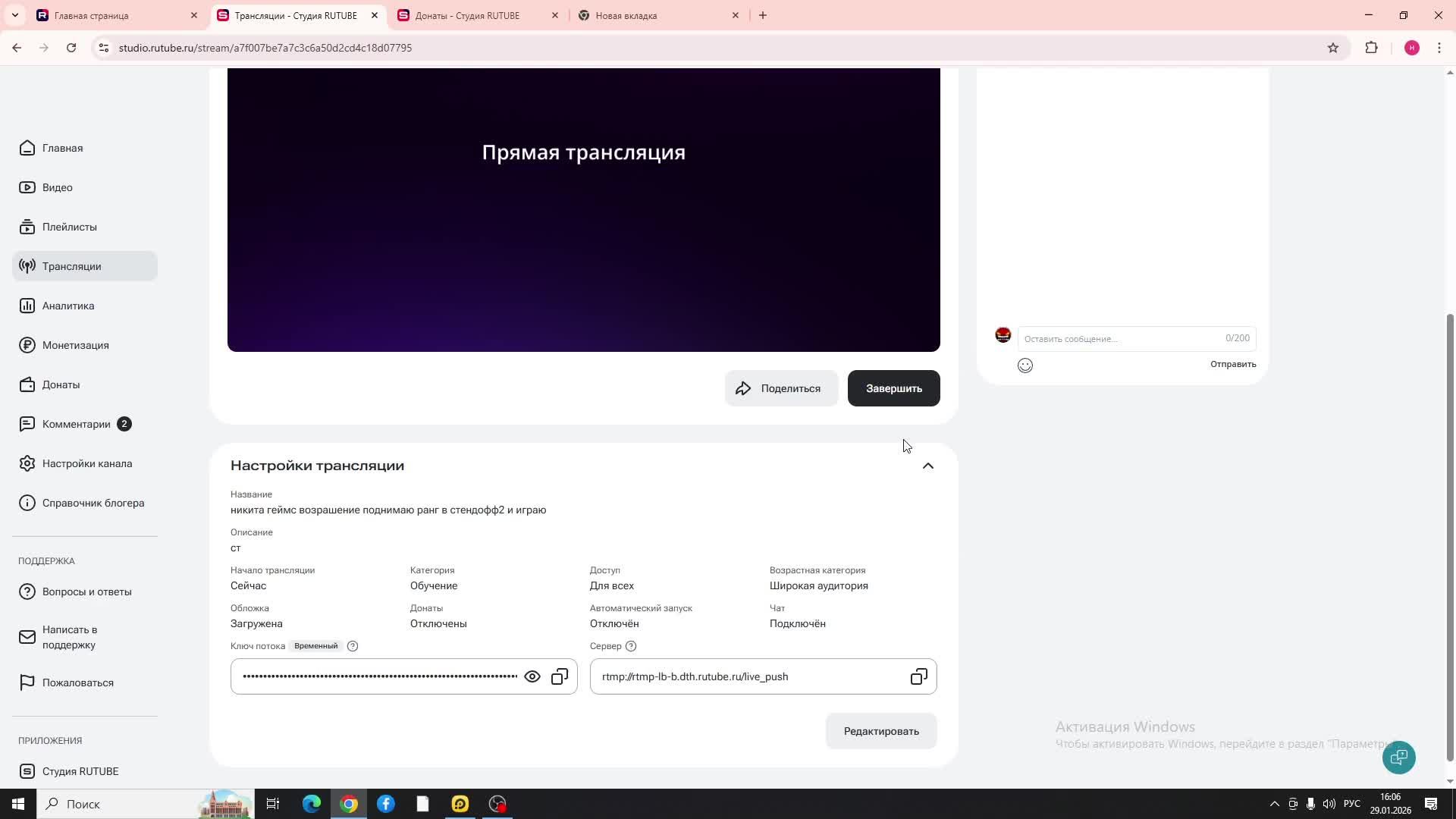Screen dimensions: 1456x819
Task: Click the Редактировать button
Action: [x=881, y=731]
